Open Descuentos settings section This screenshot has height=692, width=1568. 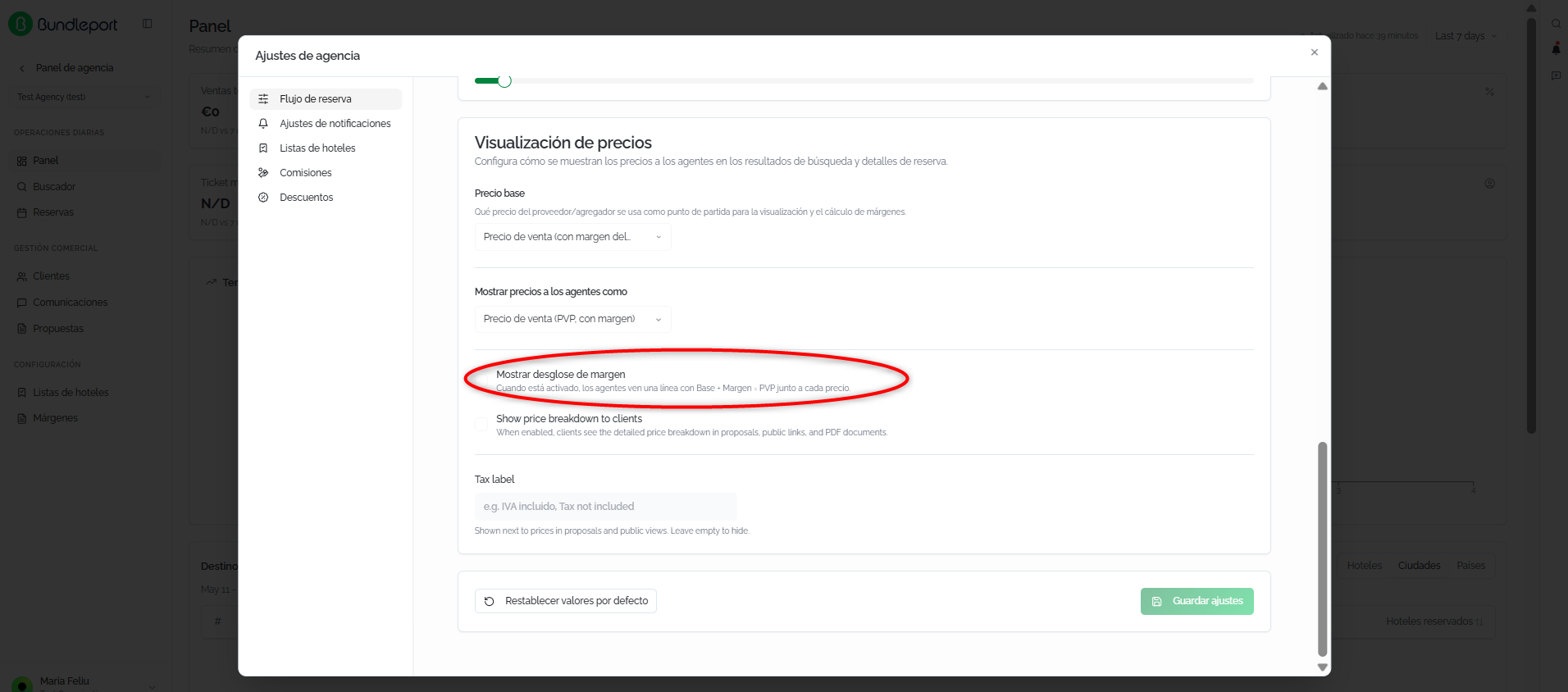click(326, 197)
